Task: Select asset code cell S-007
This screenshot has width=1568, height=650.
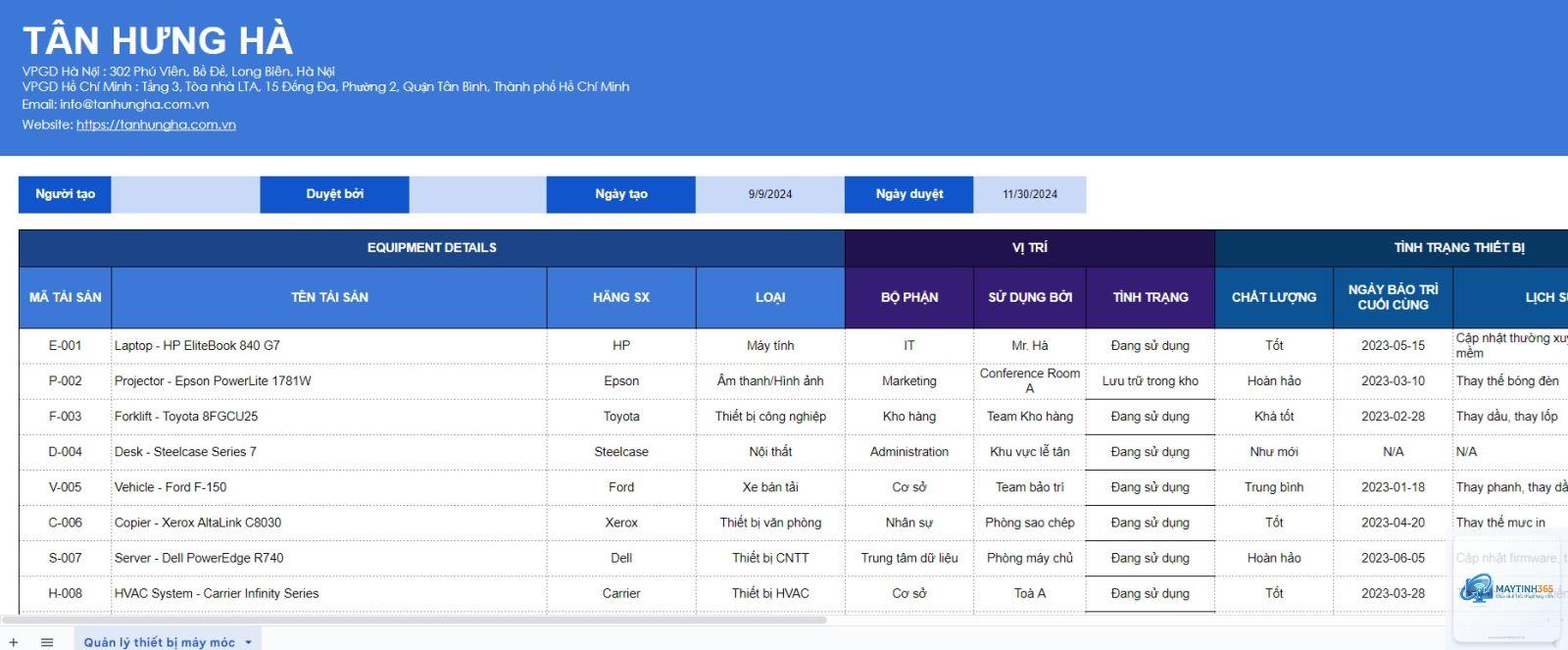Action: point(65,558)
